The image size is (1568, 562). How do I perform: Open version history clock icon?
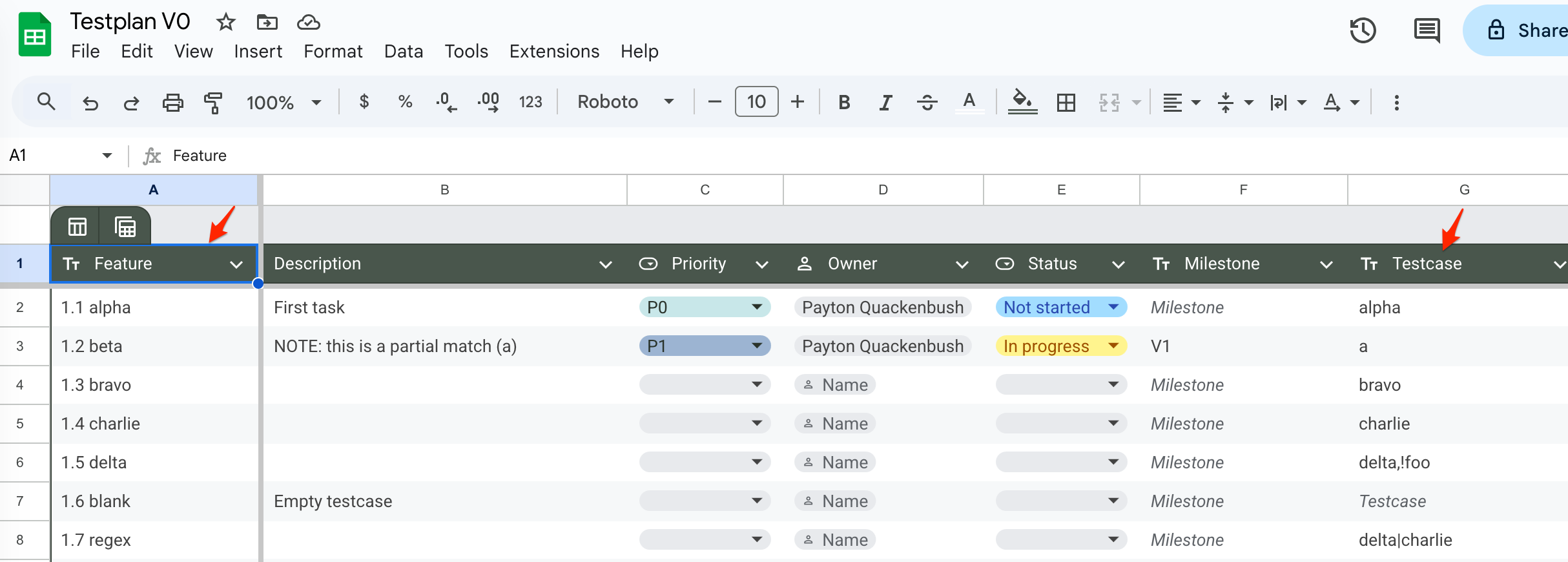[x=1363, y=30]
